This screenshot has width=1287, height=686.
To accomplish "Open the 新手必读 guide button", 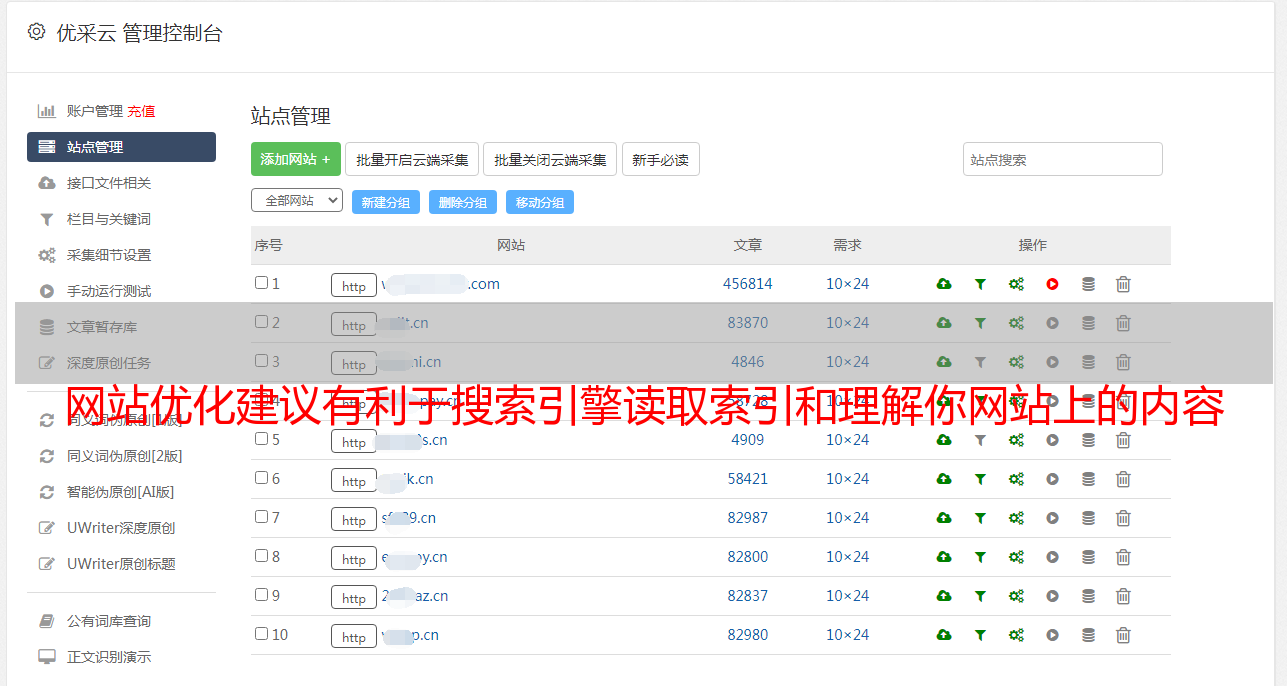I will point(661,159).
